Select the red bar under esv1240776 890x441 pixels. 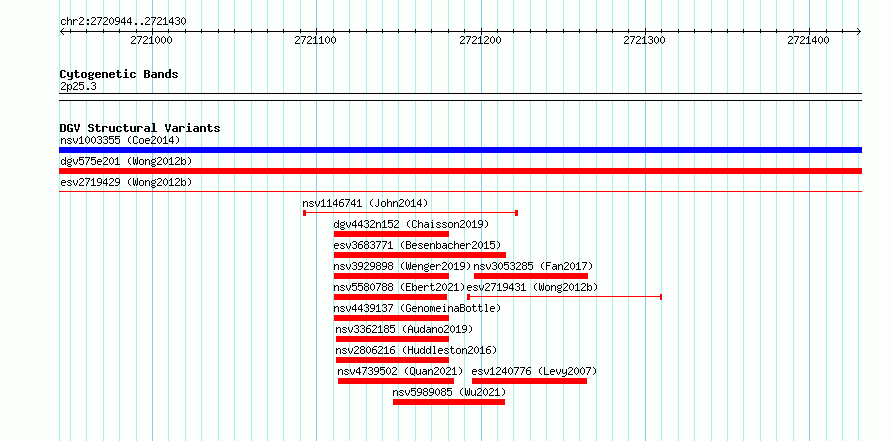pyautogui.click(x=530, y=381)
